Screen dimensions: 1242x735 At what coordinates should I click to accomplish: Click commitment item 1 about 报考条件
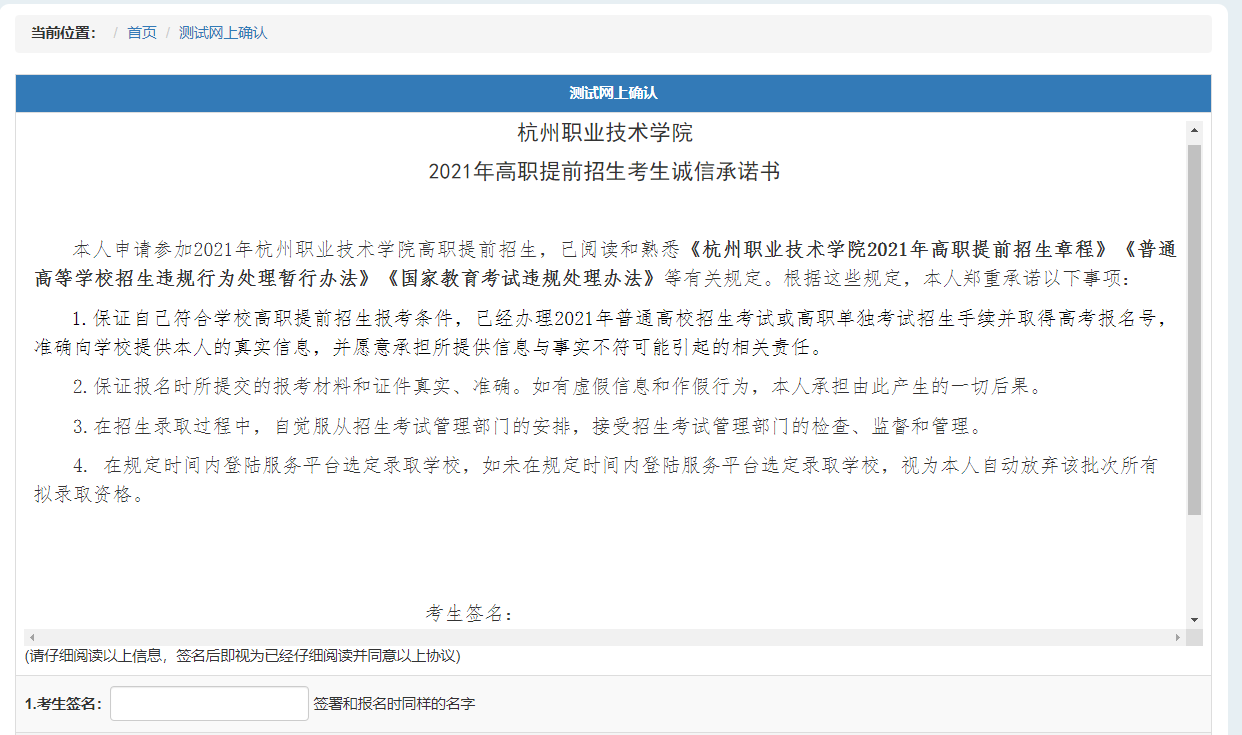(x=604, y=333)
